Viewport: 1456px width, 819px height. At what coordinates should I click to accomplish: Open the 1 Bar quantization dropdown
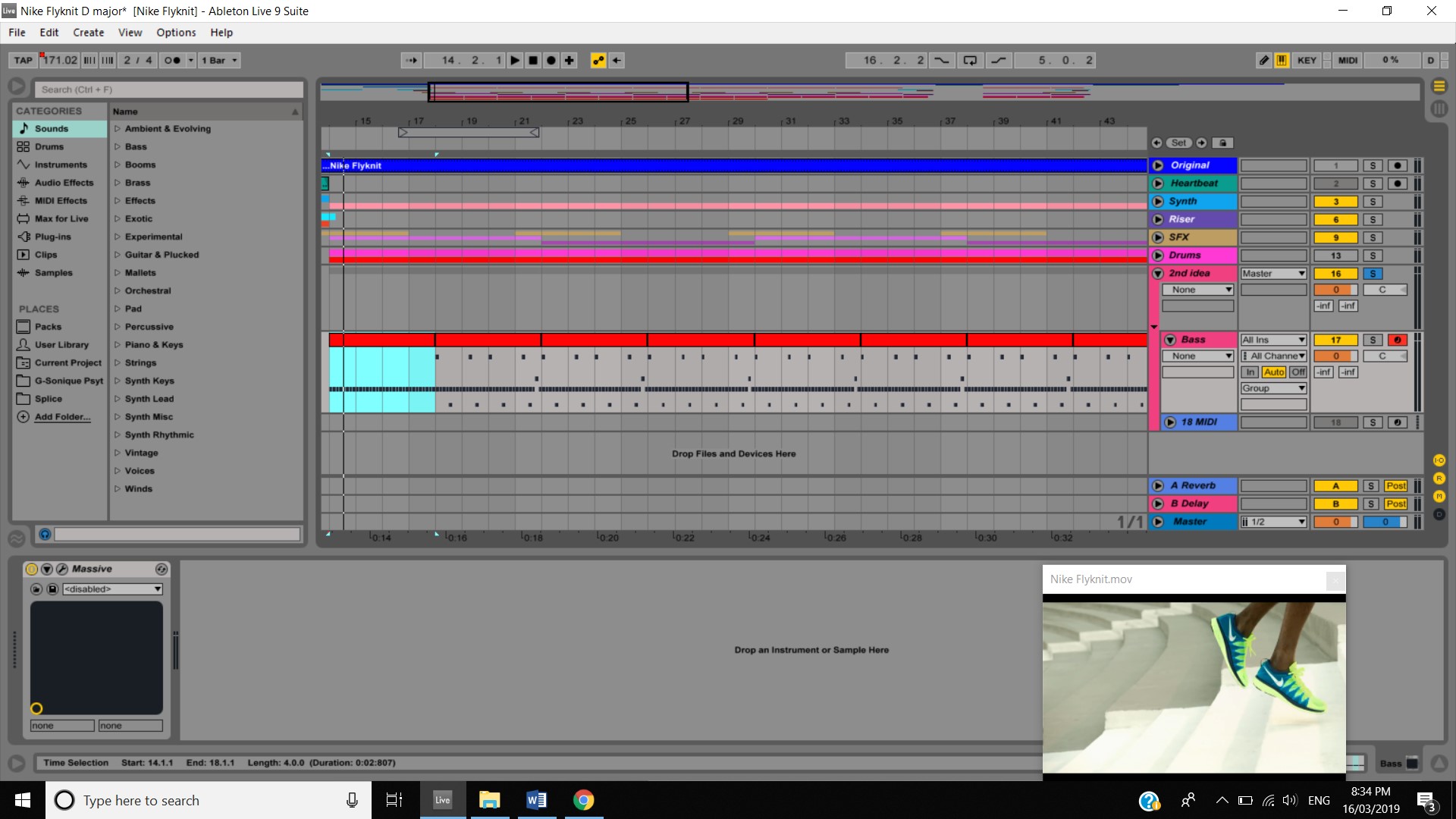(220, 60)
